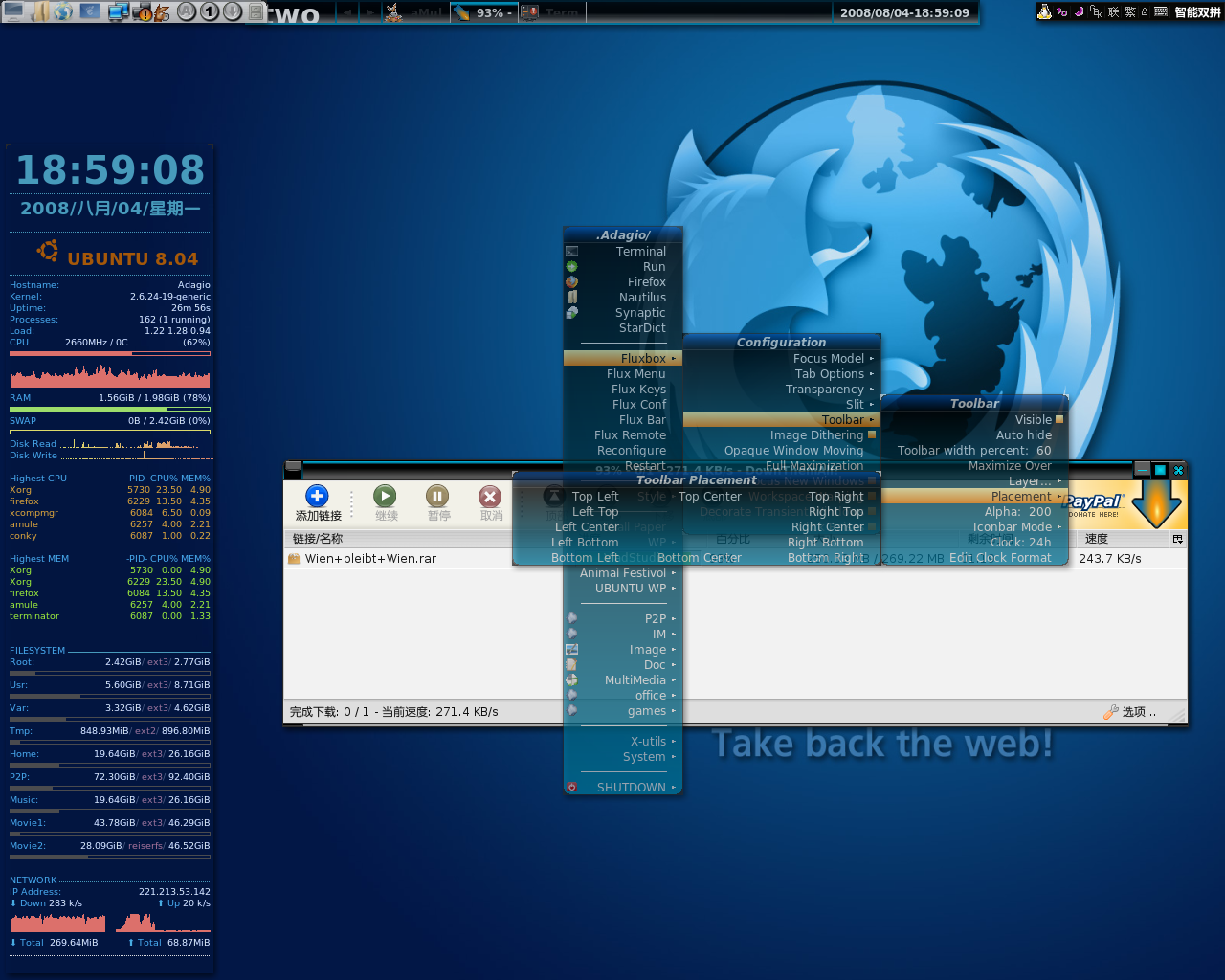Screen dimensions: 1225x980
Task: Expand the UBUNTU WP submenu
Action: click(x=623, y=588)
